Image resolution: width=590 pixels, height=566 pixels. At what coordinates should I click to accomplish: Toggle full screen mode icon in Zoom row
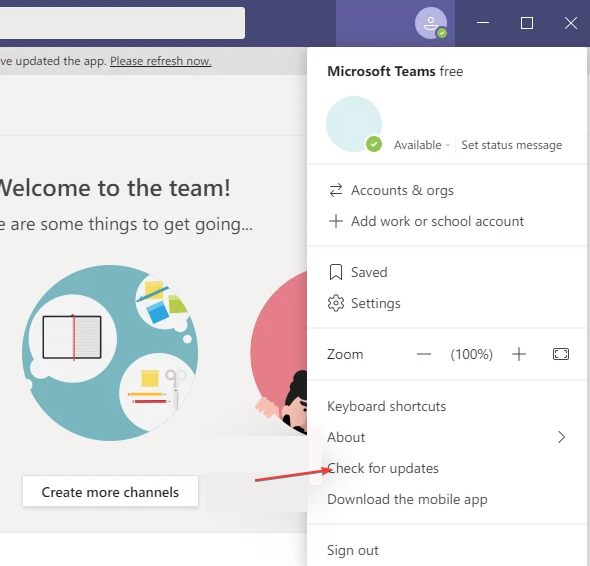(561, 354)
